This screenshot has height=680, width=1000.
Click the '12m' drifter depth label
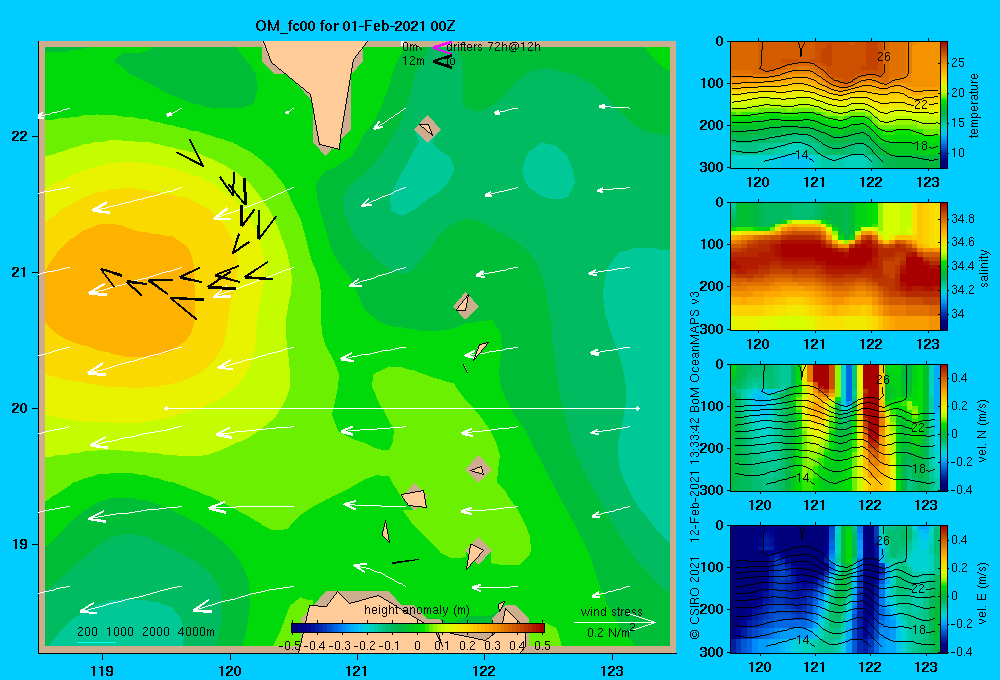413,61
